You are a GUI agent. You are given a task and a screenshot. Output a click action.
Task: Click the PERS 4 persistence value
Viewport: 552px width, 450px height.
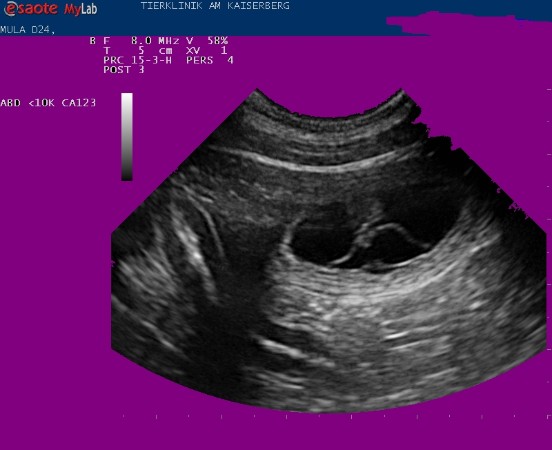pos(210,60)
